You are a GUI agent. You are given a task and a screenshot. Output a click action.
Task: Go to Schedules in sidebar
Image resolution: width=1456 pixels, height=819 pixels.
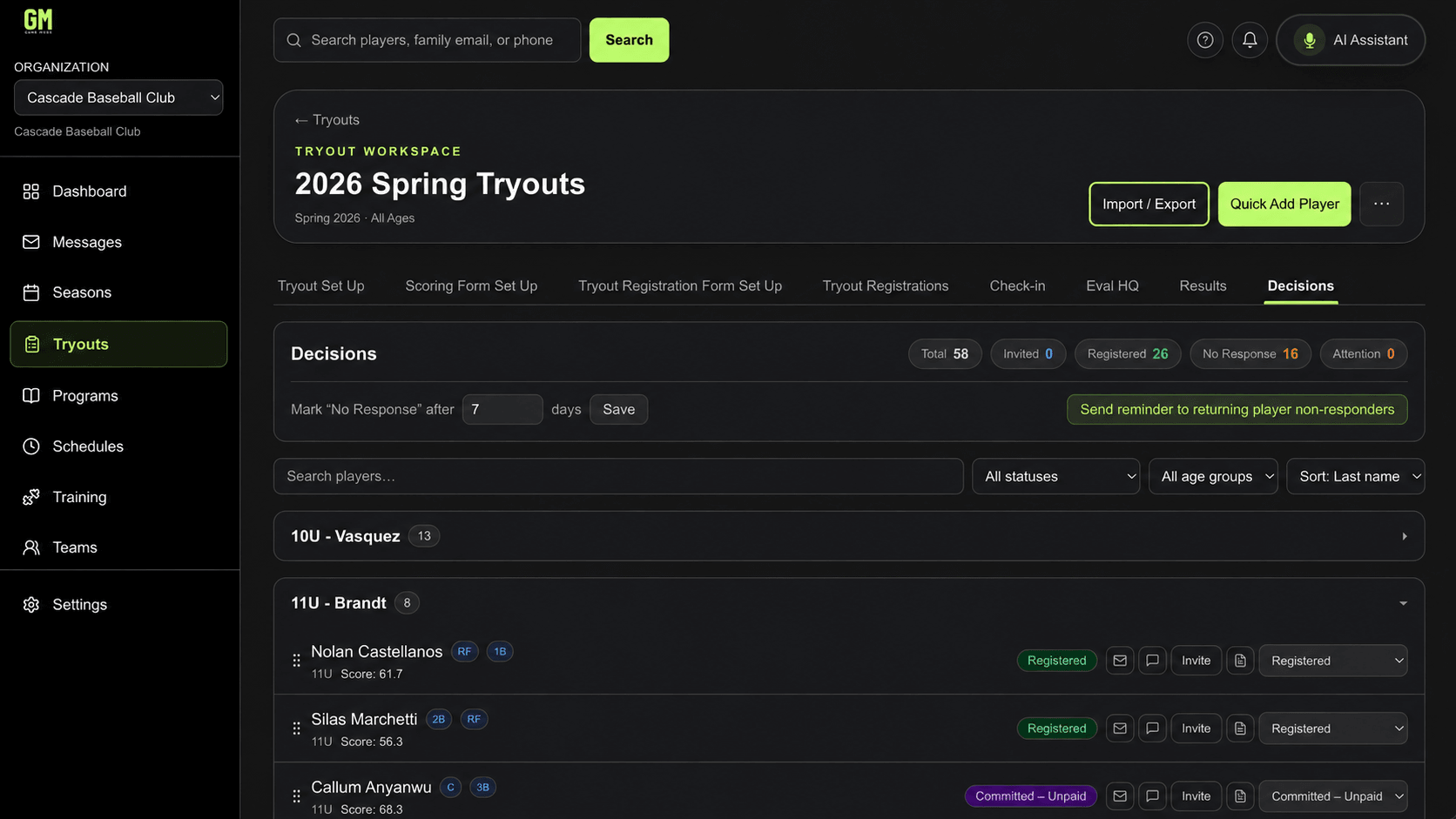[x=118, y=446]
